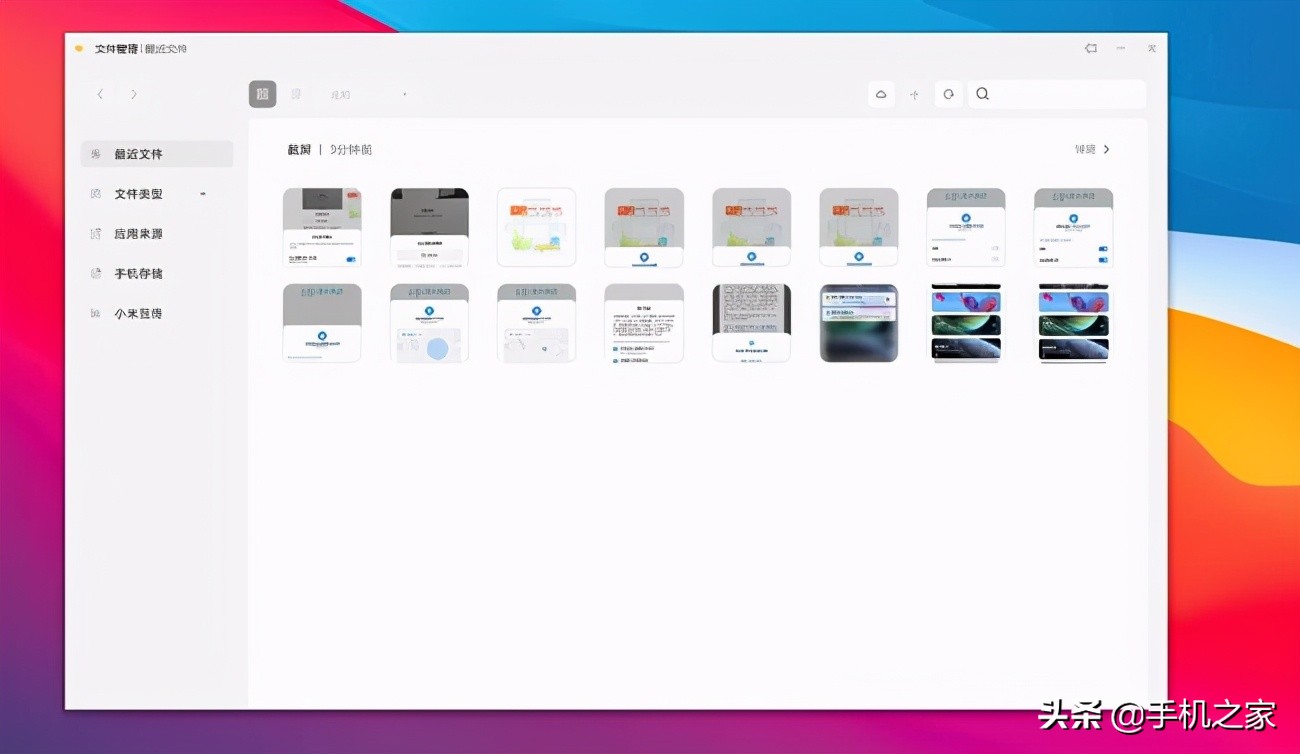Open the fourth thumbnail in the top row
The height and width of the screenshot is (754, 1300).
coord(644,228)
